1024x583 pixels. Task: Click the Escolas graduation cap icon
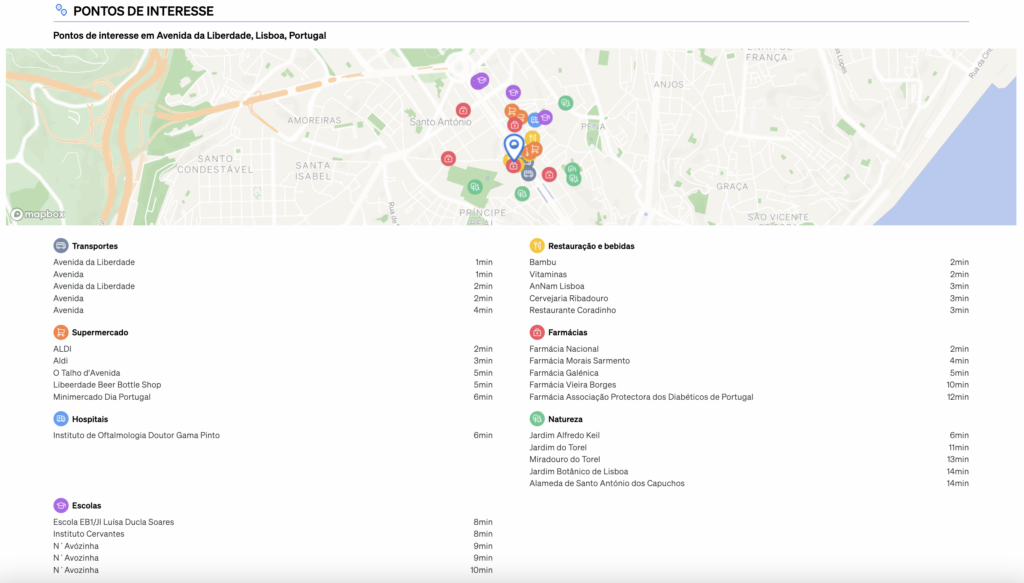[x=61, y=505]
